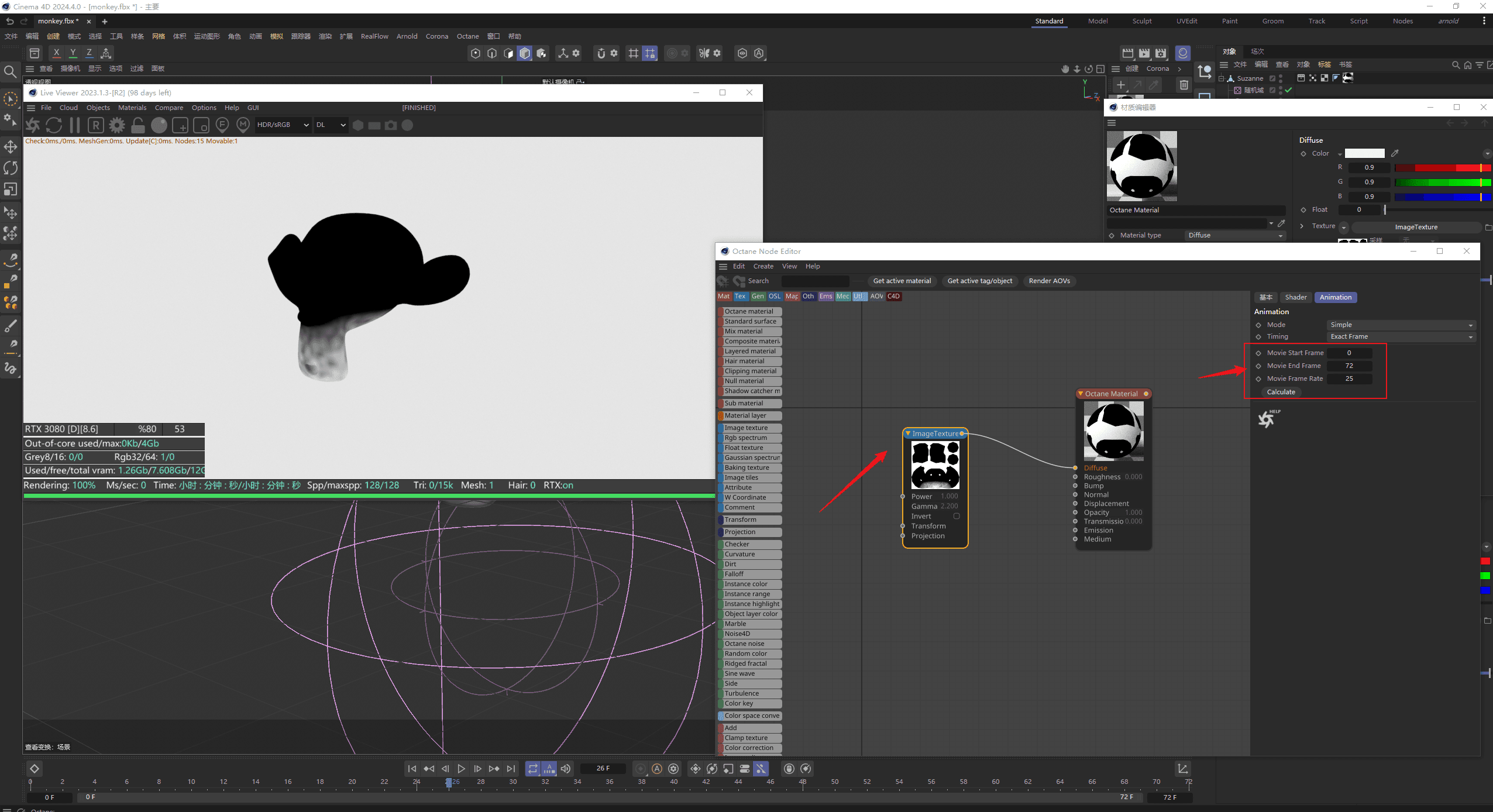Click Movie End Frame value field

(x=1349, y=366)
